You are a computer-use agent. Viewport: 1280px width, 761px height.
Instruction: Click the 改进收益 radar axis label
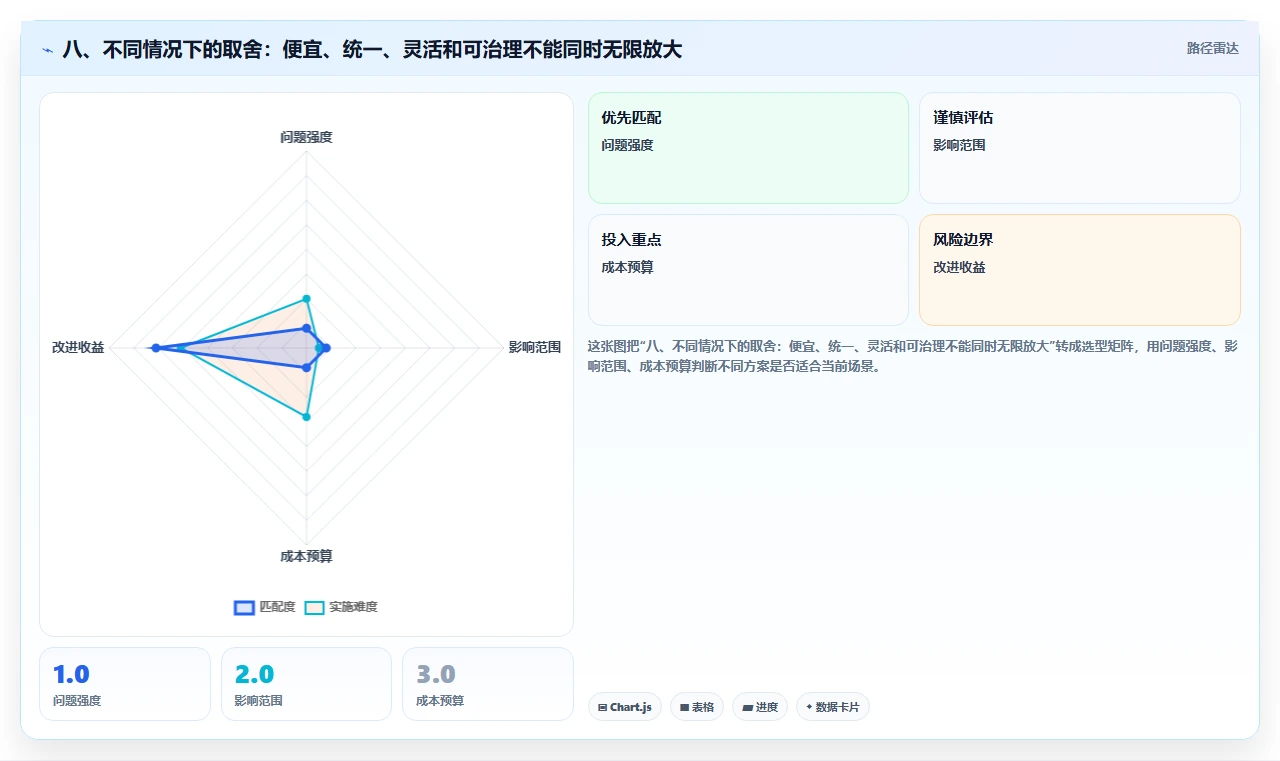coord(78,348)
